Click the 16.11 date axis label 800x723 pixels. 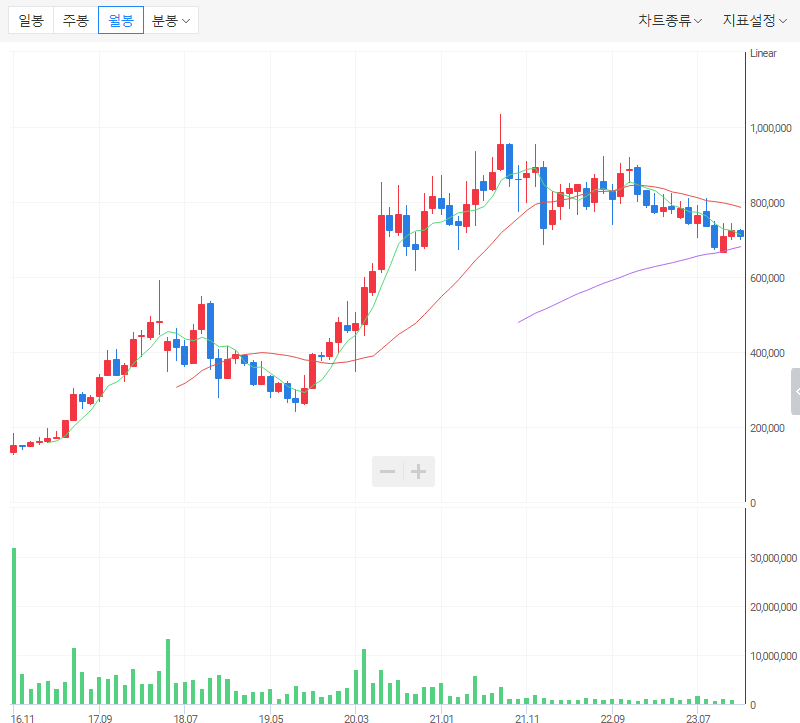[22, 718]
